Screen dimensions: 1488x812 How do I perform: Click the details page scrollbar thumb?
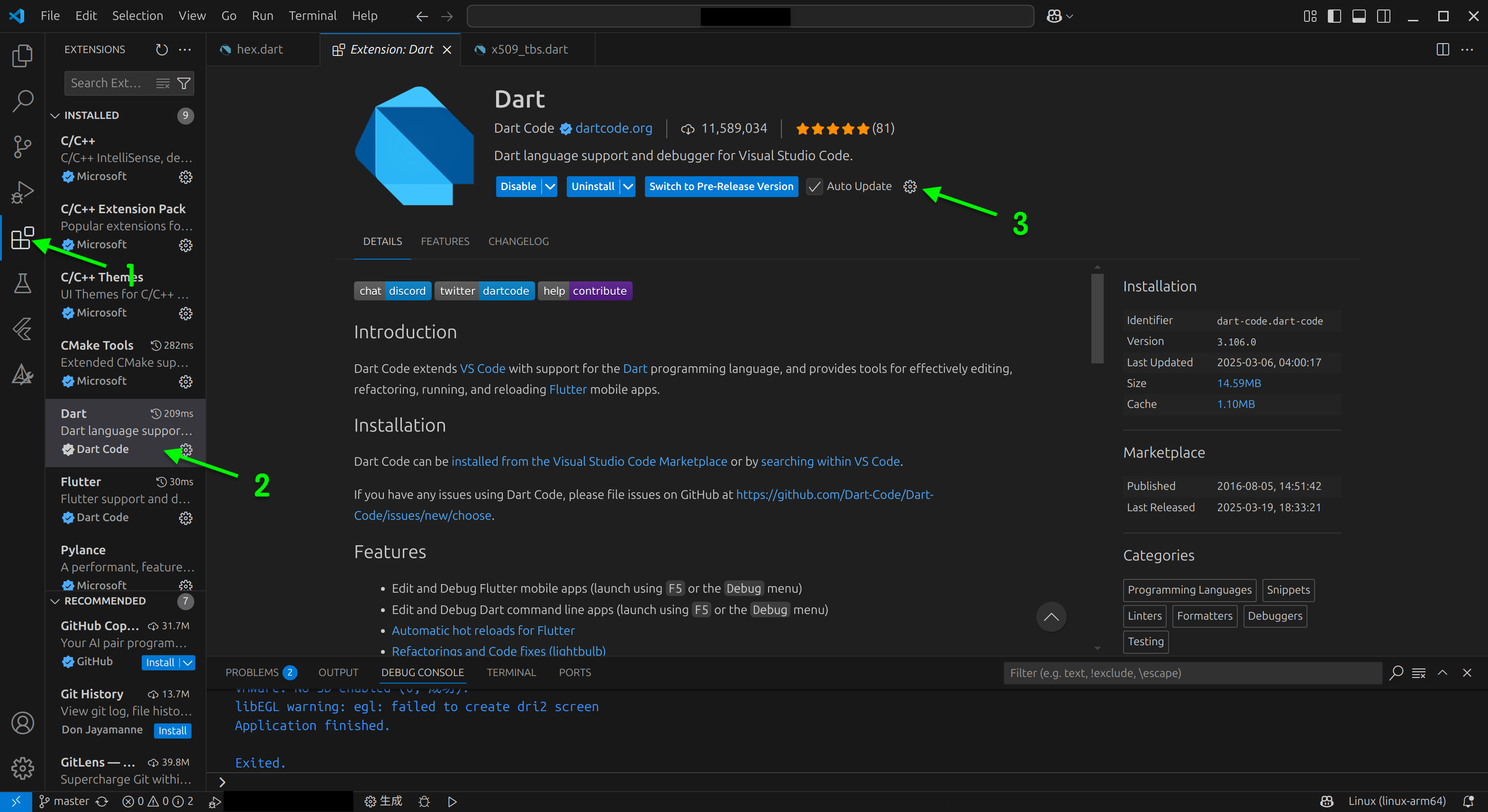pyautogui.click(x=1097, y=318)
